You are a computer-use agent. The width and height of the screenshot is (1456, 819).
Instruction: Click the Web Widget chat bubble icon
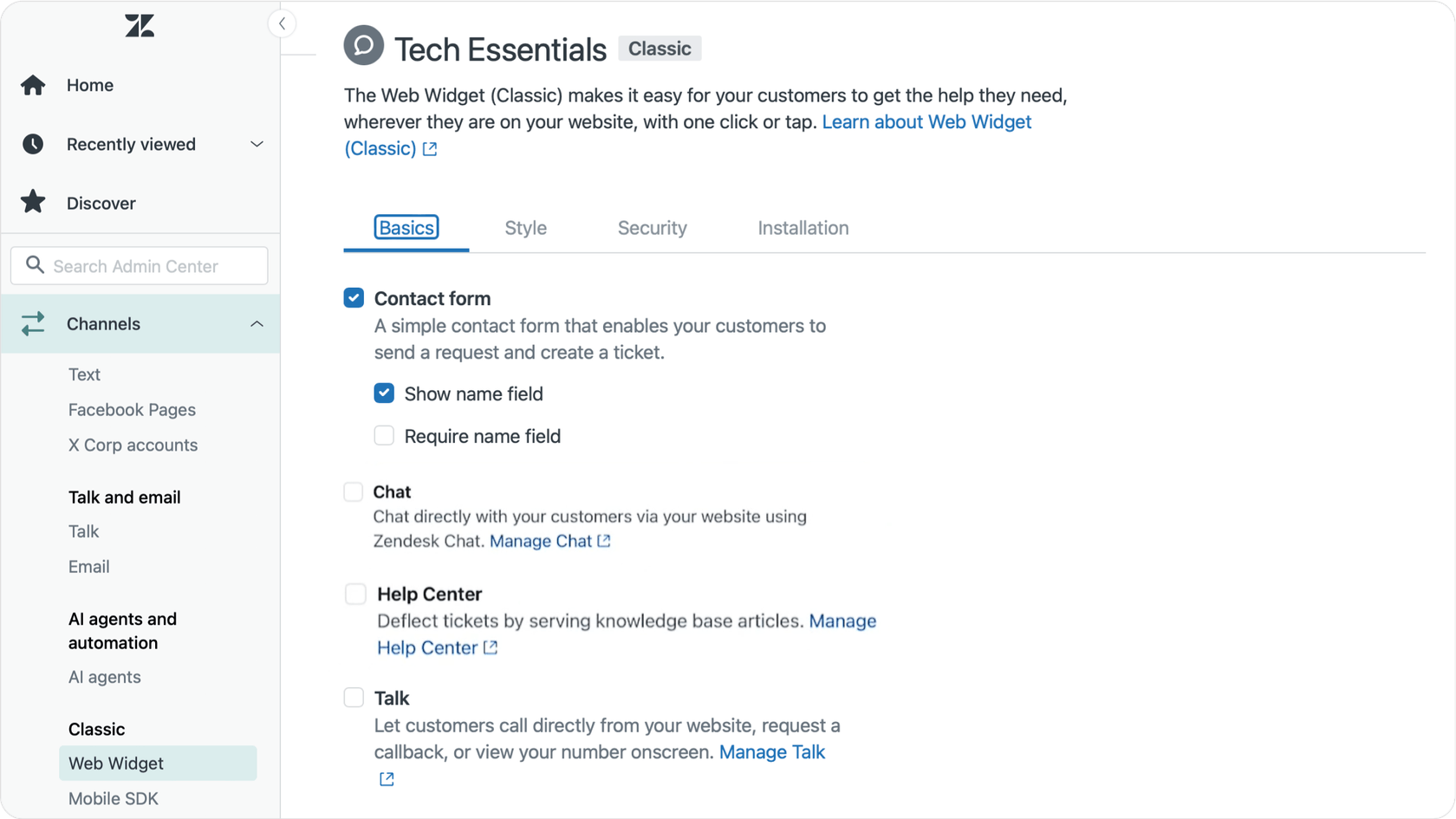click(x=363, y=45)
